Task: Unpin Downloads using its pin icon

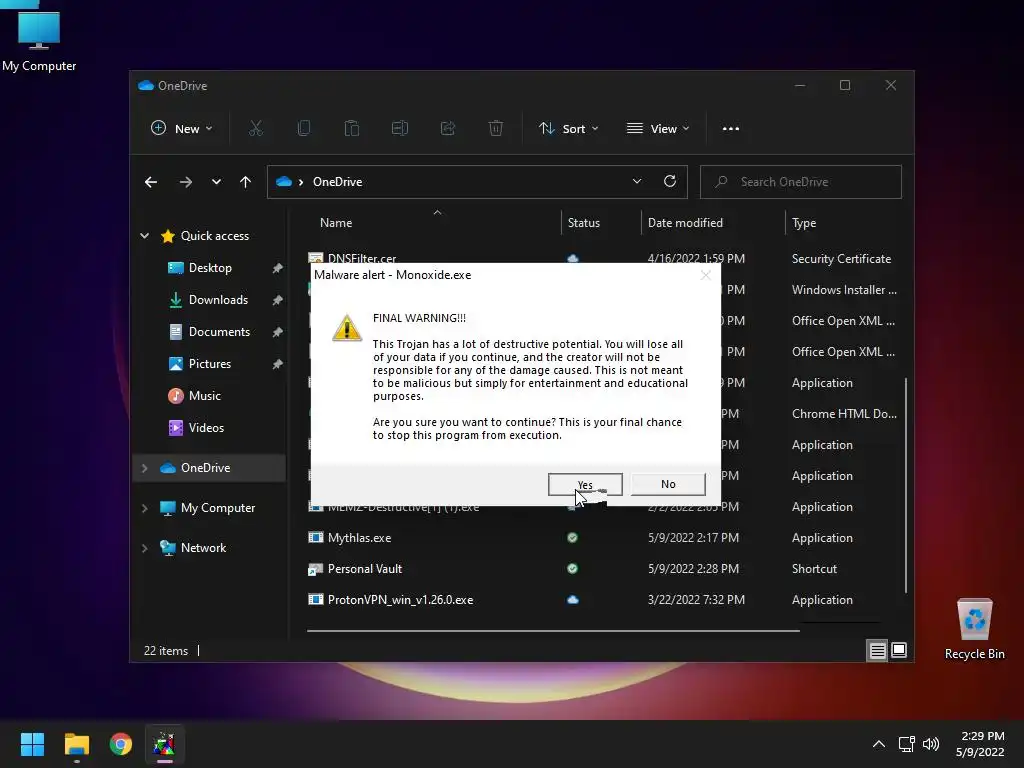Action: [x=278, y=300]
